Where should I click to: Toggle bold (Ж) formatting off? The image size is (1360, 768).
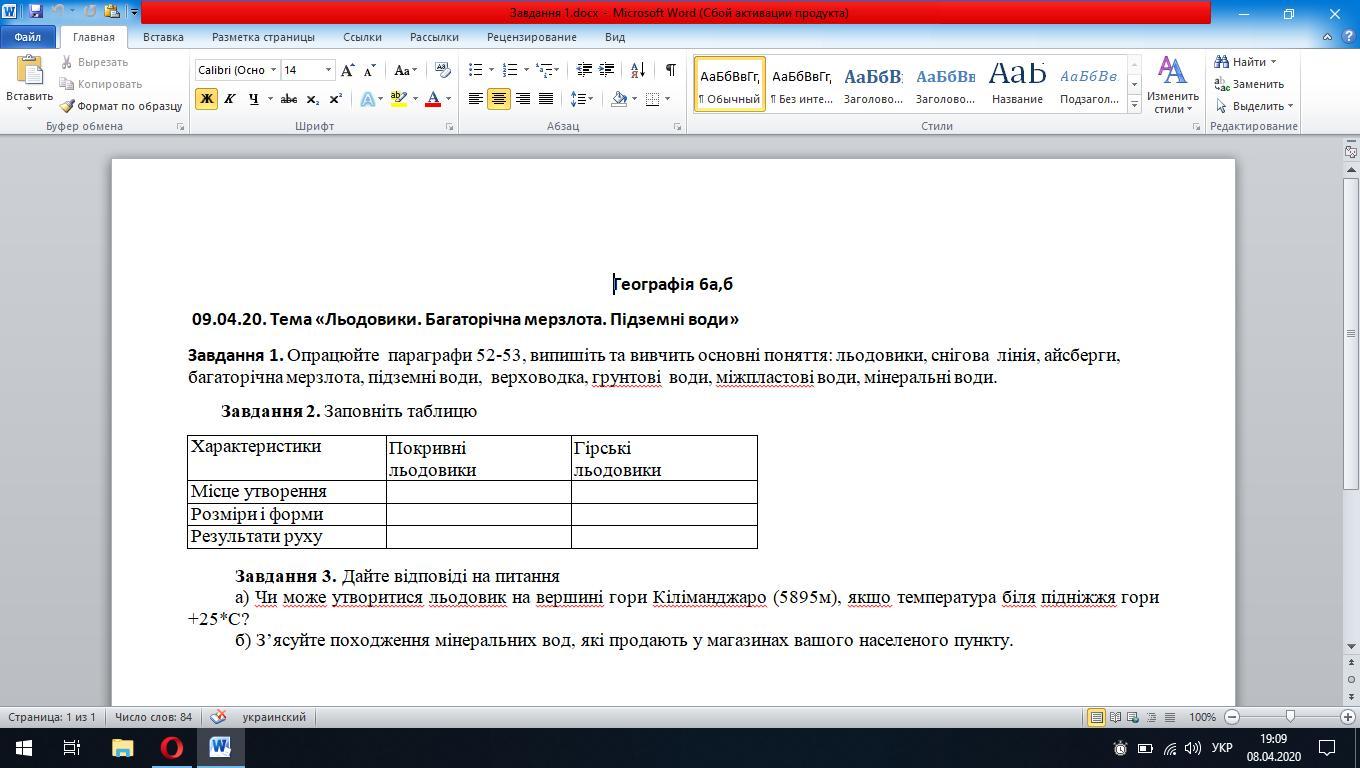[x=207, y=99]
